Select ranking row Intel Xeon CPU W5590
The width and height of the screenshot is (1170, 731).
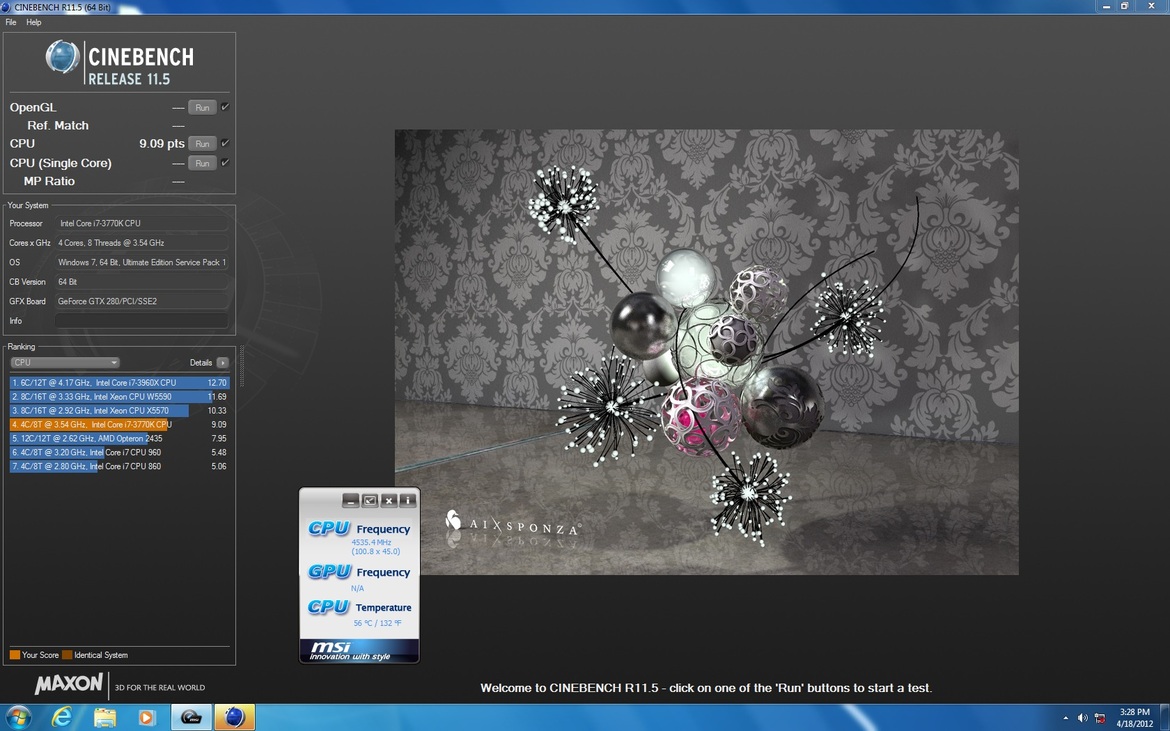119,397
